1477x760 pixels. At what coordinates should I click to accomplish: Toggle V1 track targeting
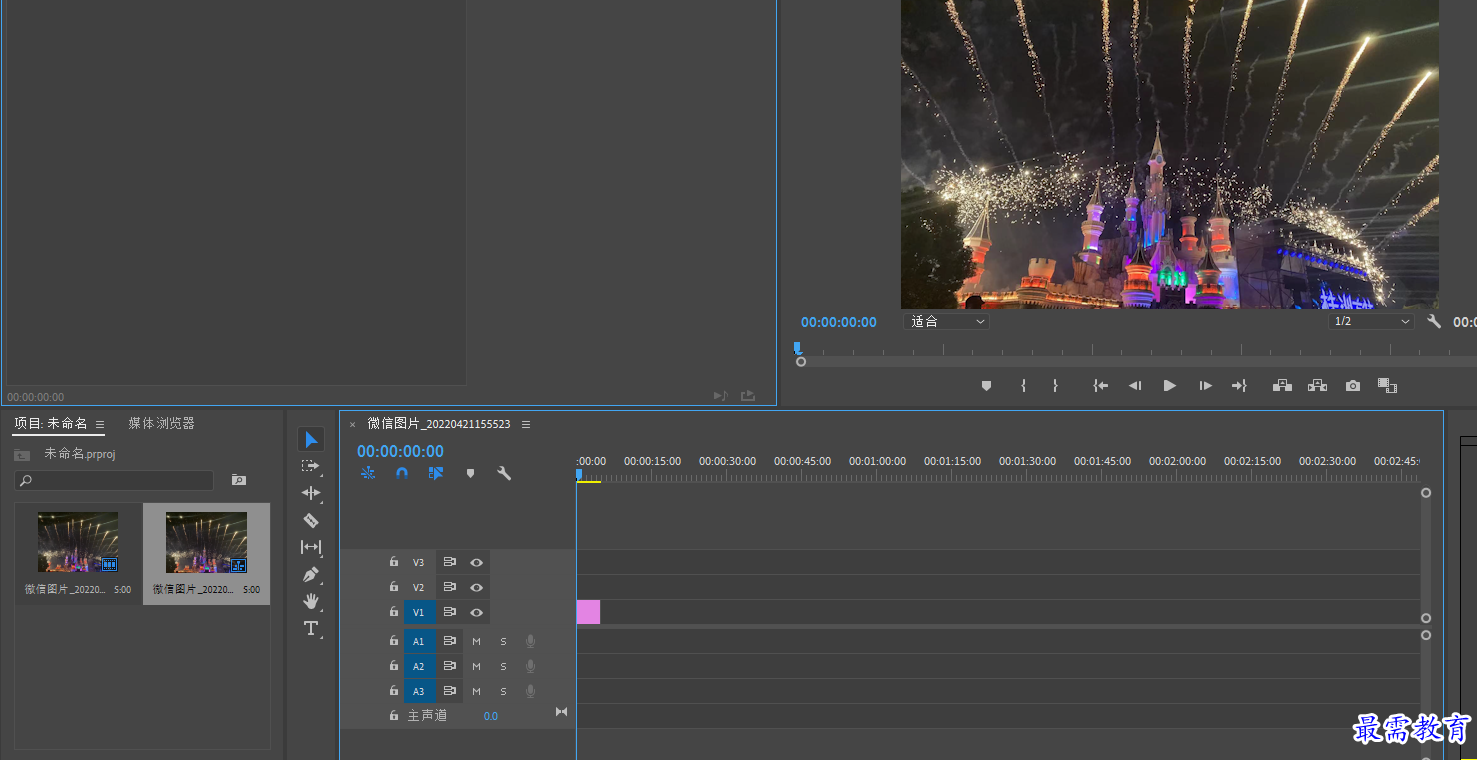pos(419,612)
